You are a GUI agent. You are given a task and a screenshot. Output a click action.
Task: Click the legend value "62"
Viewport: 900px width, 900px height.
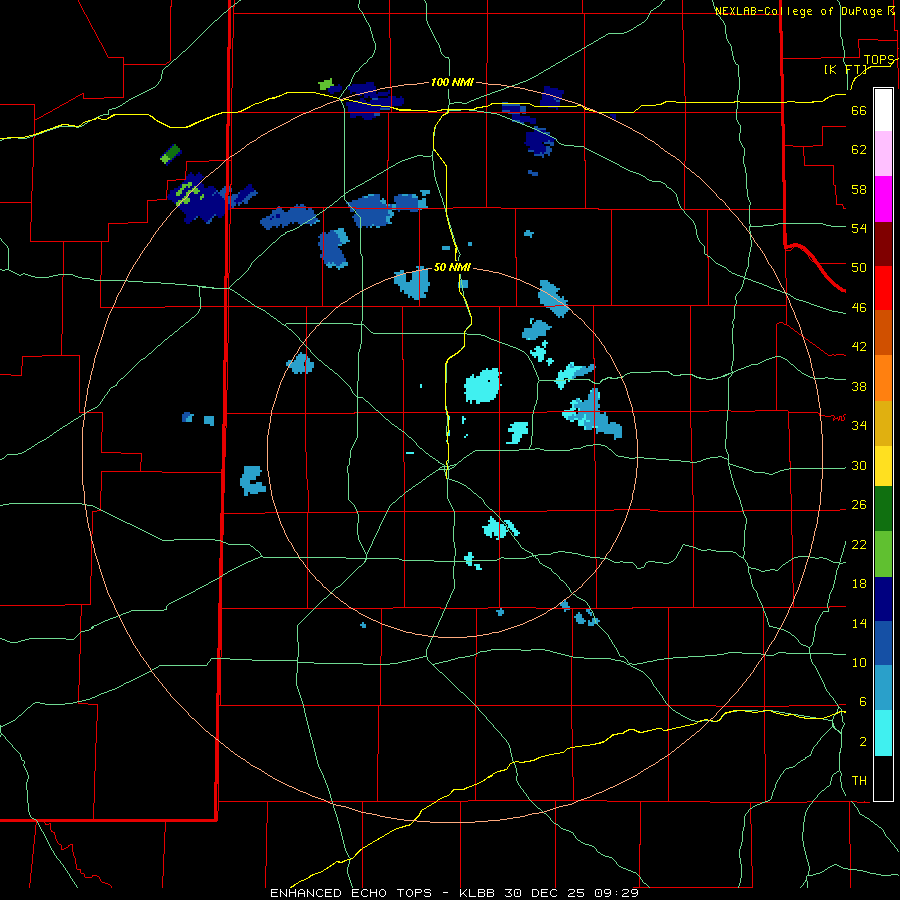859,149
